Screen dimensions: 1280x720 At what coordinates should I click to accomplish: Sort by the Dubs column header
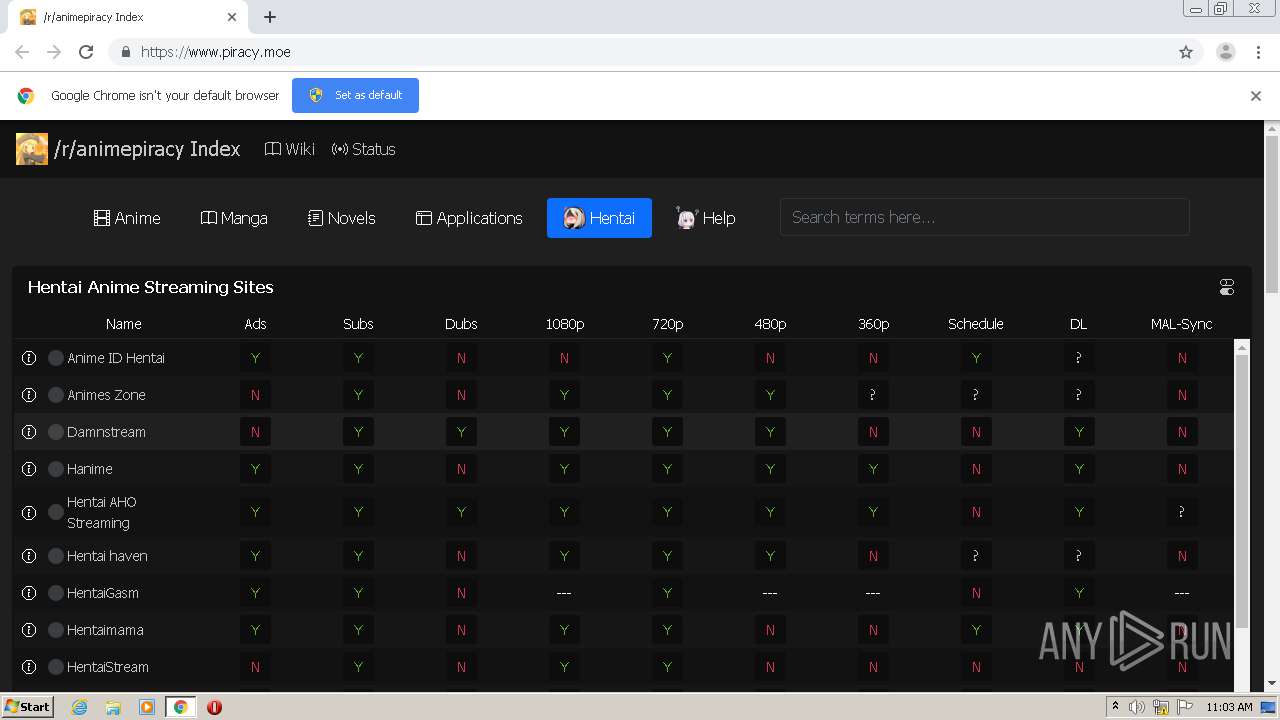pos(461,324)
